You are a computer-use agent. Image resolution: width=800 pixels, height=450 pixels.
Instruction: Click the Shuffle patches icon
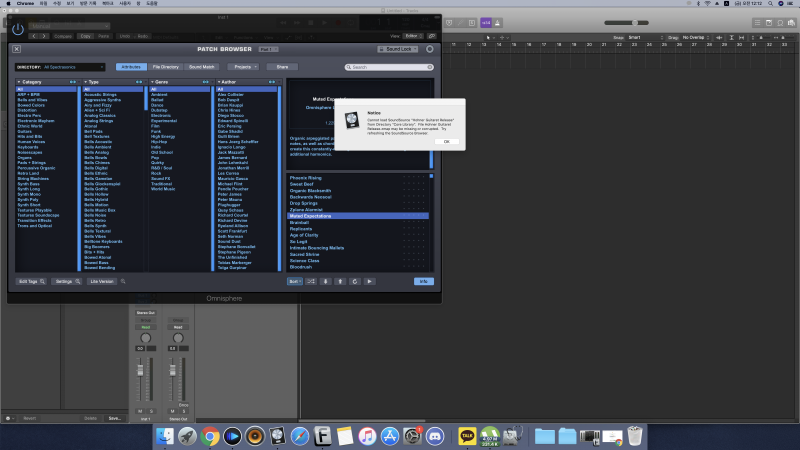pos(311,282)
